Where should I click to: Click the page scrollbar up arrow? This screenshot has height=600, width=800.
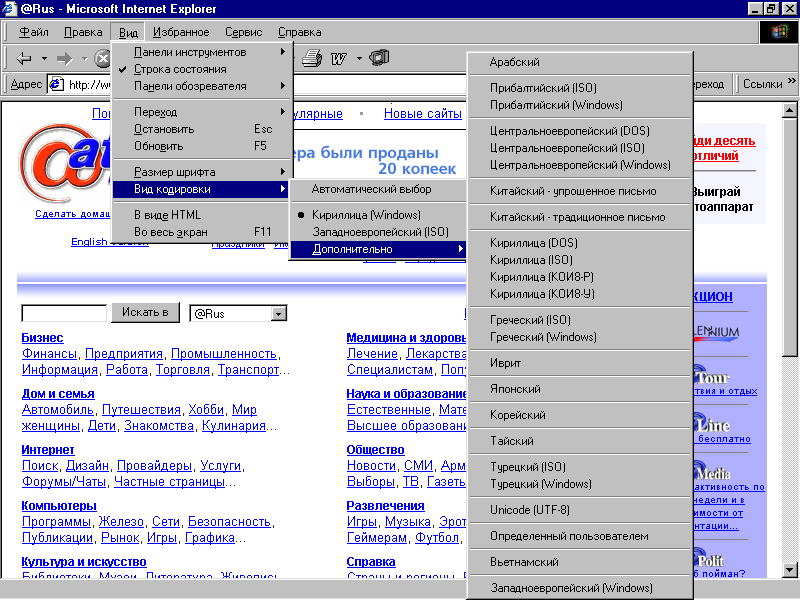(x=790, y=110)
